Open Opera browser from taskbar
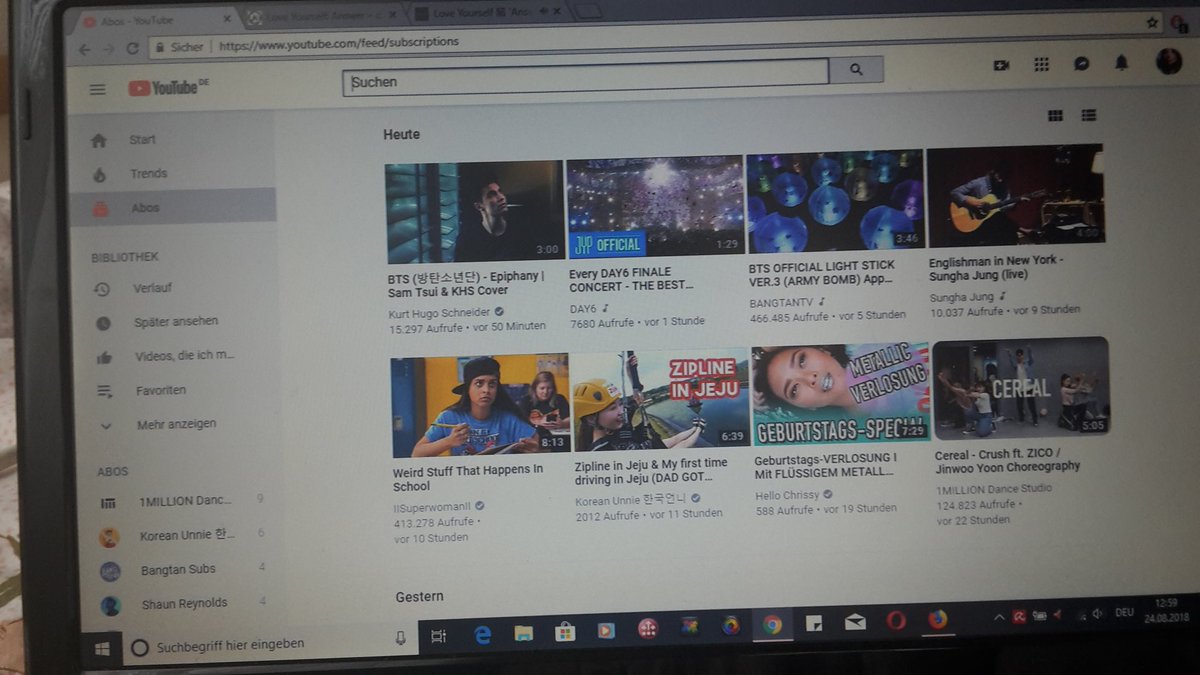Viewport: 1200px width, 675px height. (896, 621)
